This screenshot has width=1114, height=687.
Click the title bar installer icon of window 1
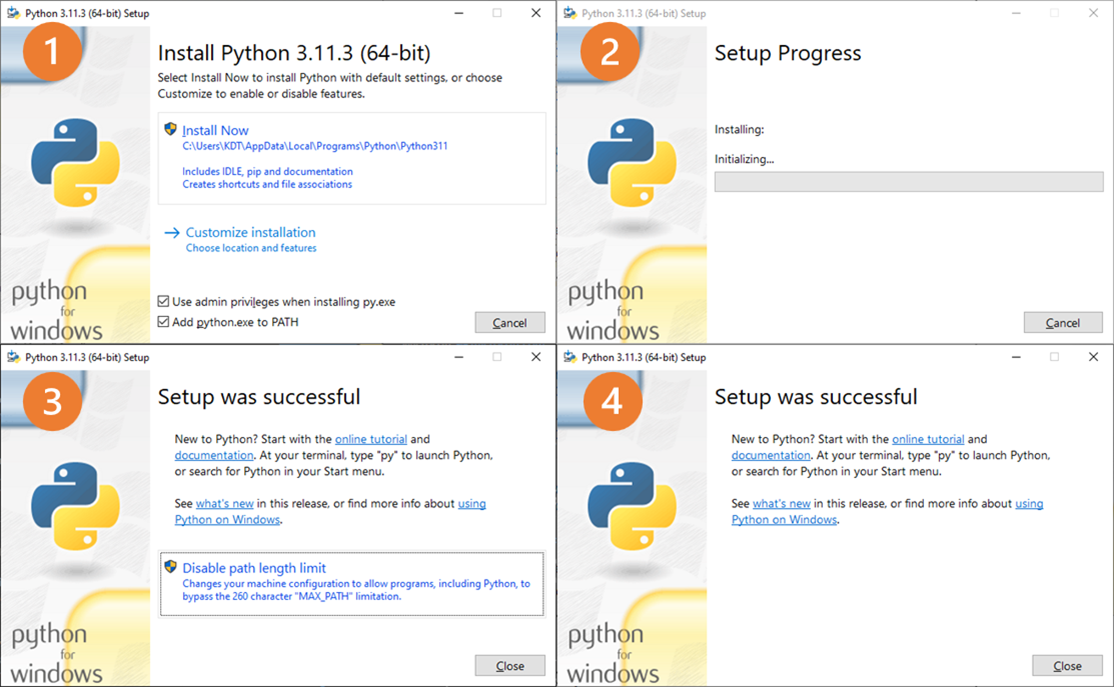click(13, 13)
